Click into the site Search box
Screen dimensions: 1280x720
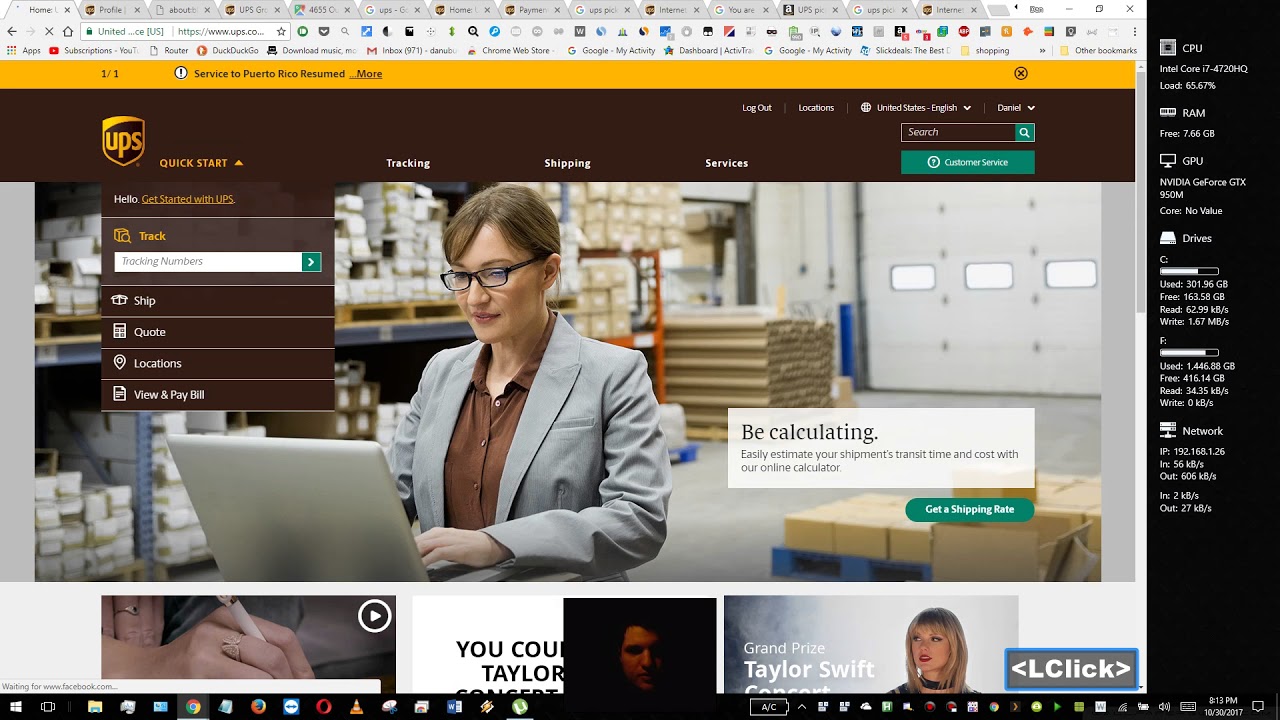[x=958, y=132]
